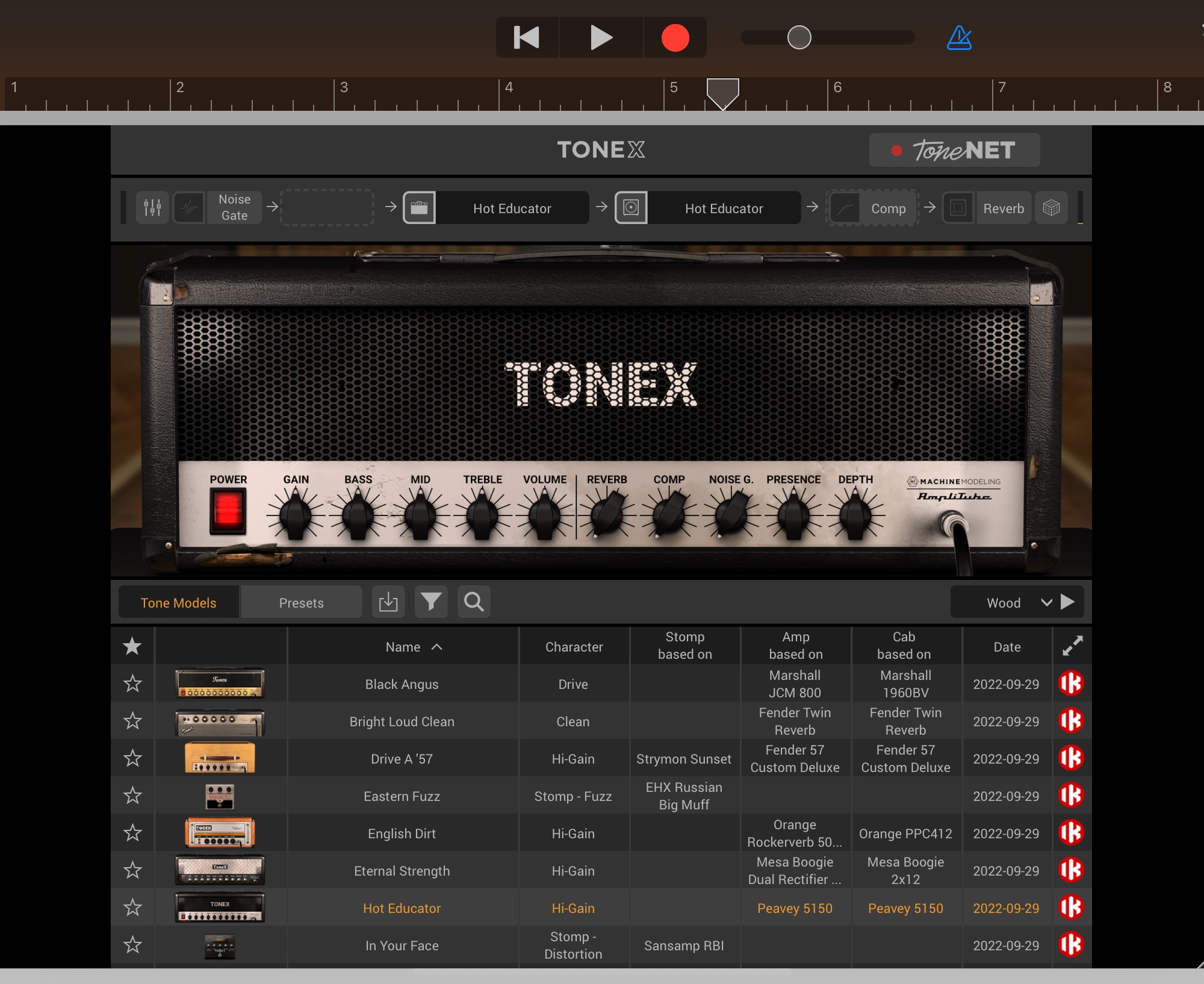Screen dimensions: 1204x984
Task: Select the Noise Gate block
Action: click(x=234, y=208)
